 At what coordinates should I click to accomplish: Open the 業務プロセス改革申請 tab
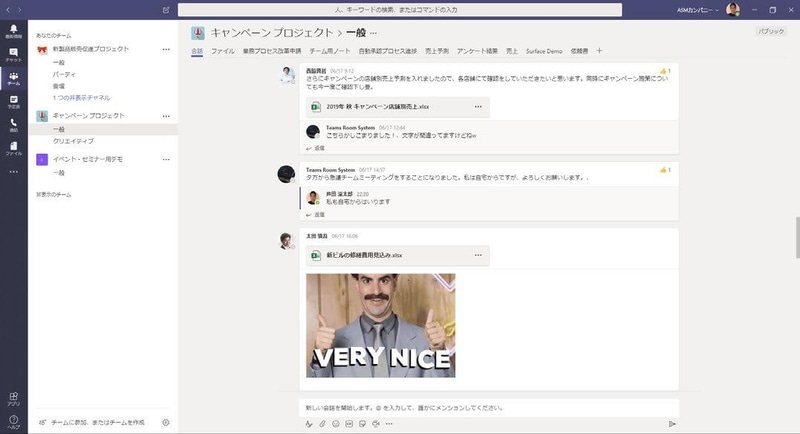(x=272, y=51)
